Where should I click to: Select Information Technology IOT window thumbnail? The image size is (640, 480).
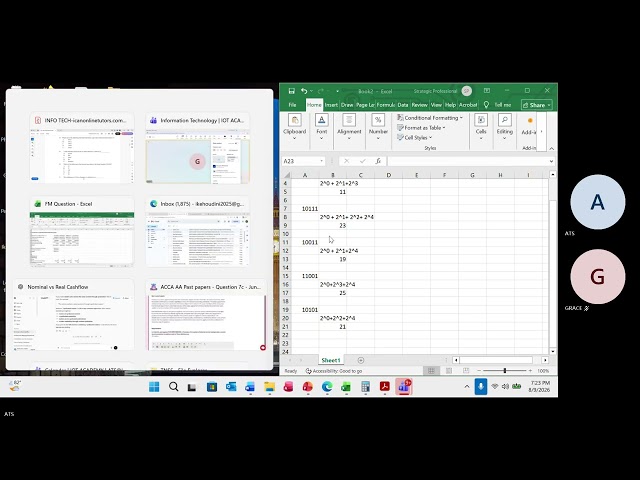[x=198, y=148]
